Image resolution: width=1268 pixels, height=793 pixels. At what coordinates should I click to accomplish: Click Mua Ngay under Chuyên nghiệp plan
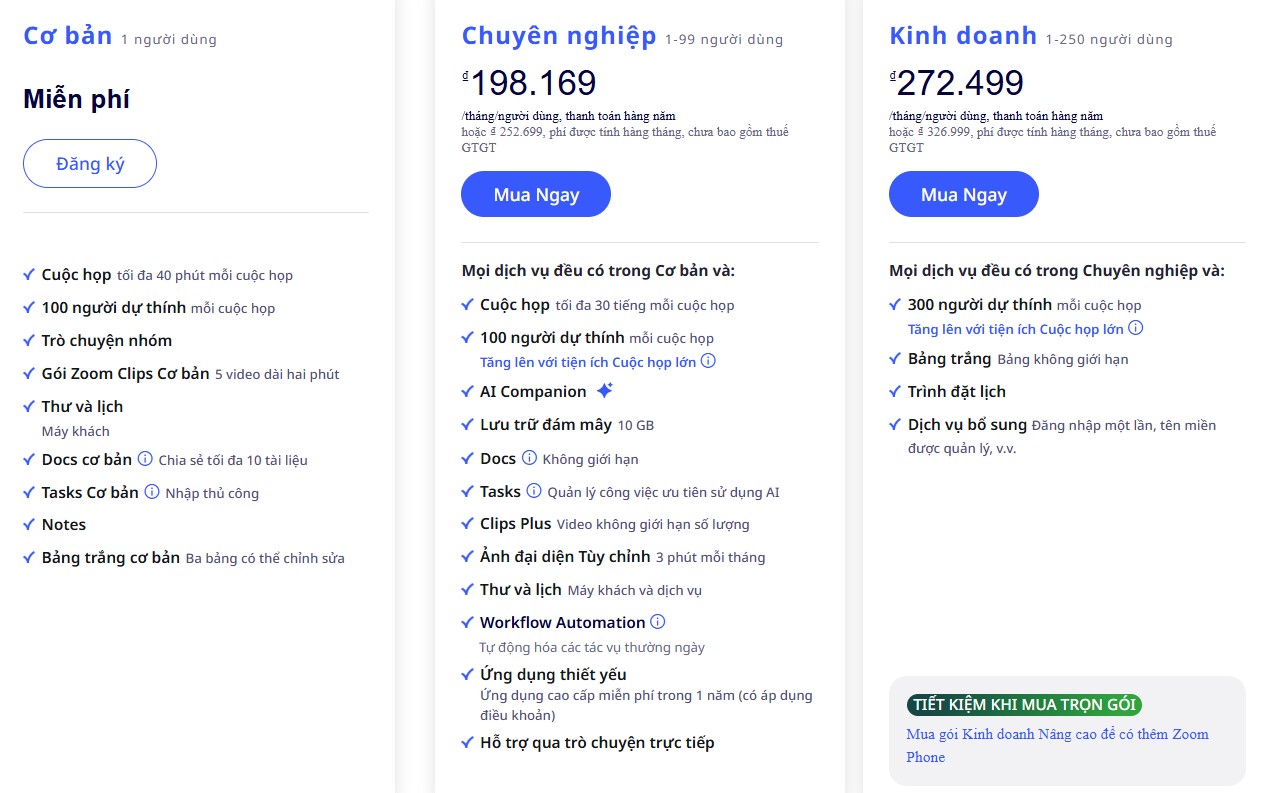point(536,194)
